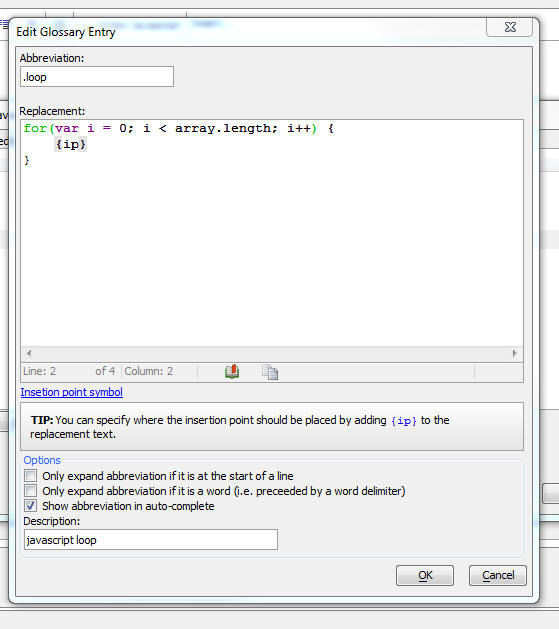Focus the Description field with javascript loop
Image resolution: width=559 pixels, height=629 pixels.
pos(151,540)
